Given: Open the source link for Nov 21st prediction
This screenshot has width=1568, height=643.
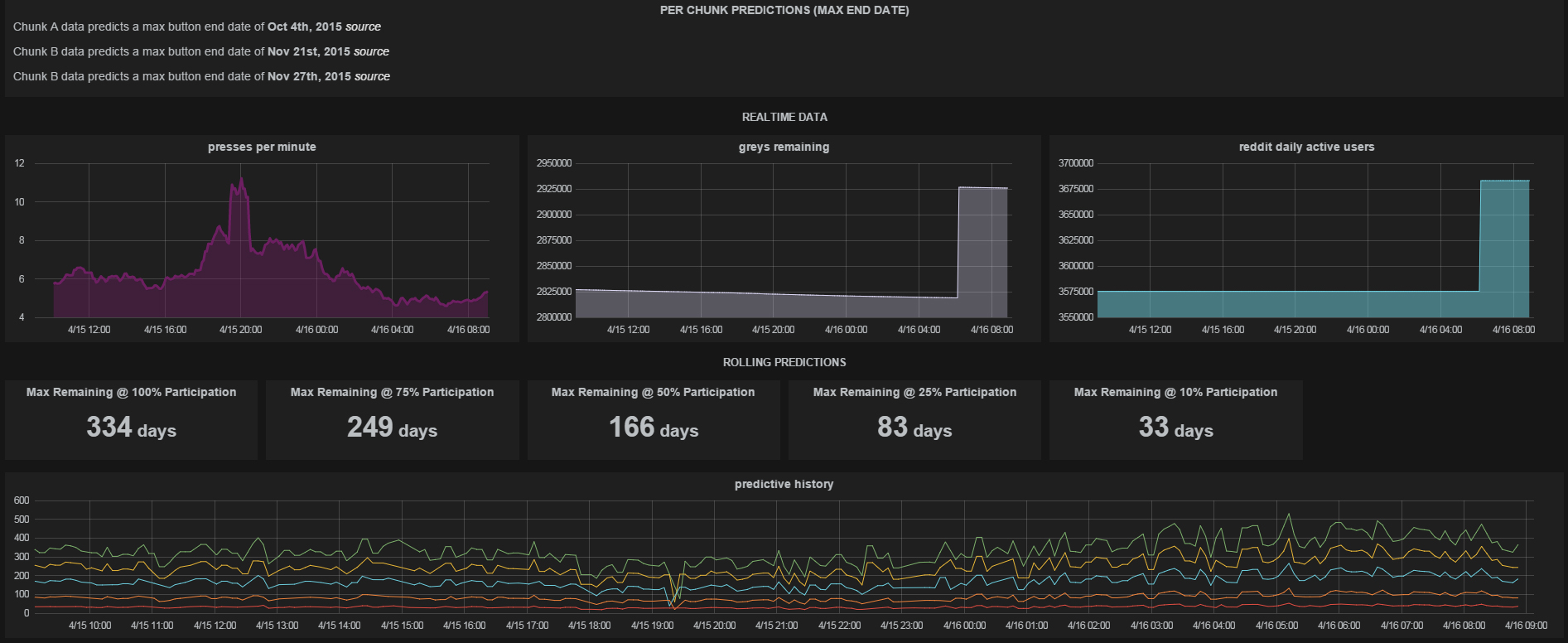Looking at the screenshot, I should tap(371, 51).
